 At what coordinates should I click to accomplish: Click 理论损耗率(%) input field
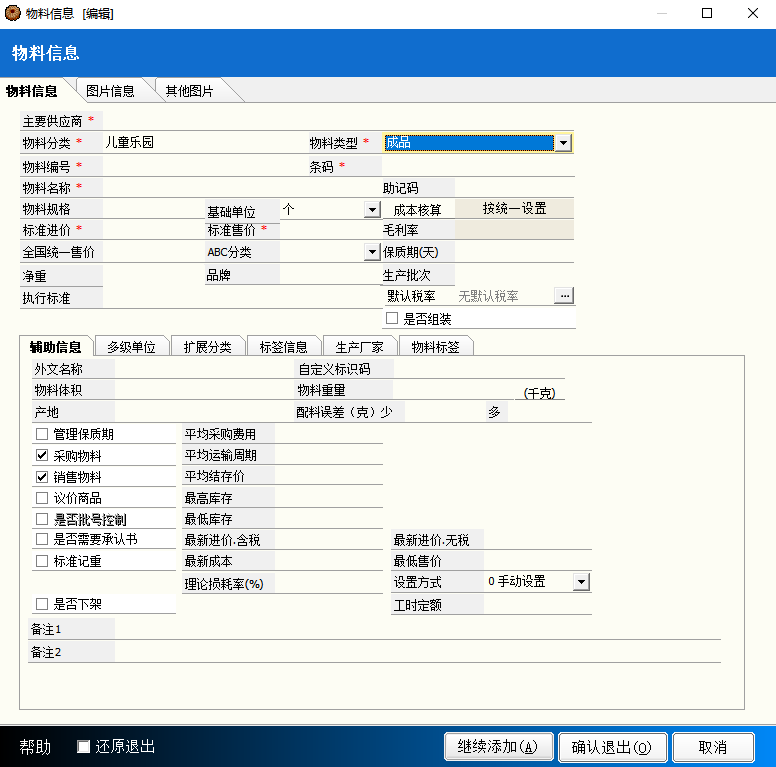pyautogui.click(x=329, y=583)
